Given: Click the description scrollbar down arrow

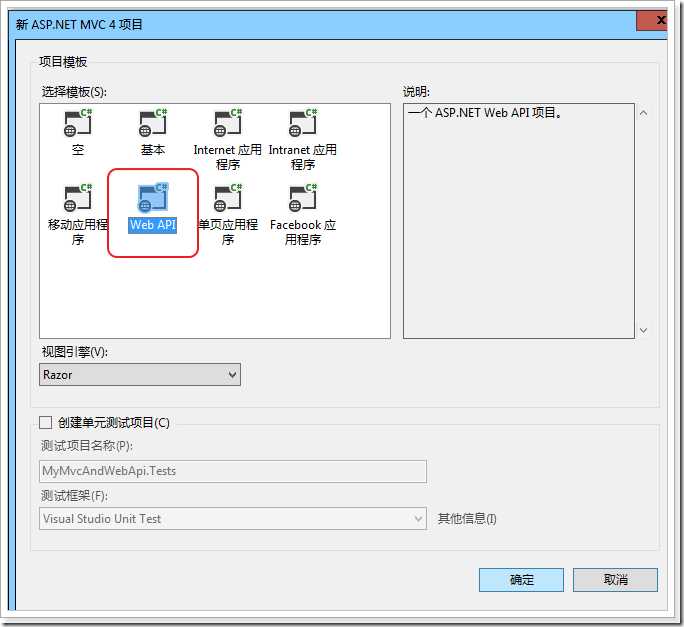Looking at the screenshot, I should coord(643,330).
